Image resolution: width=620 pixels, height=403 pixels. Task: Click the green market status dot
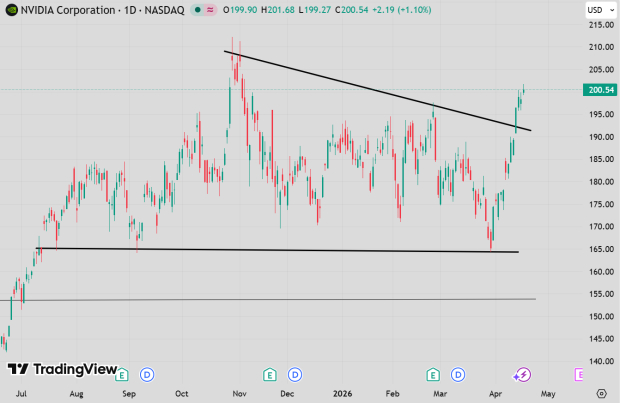click(198, 10)
